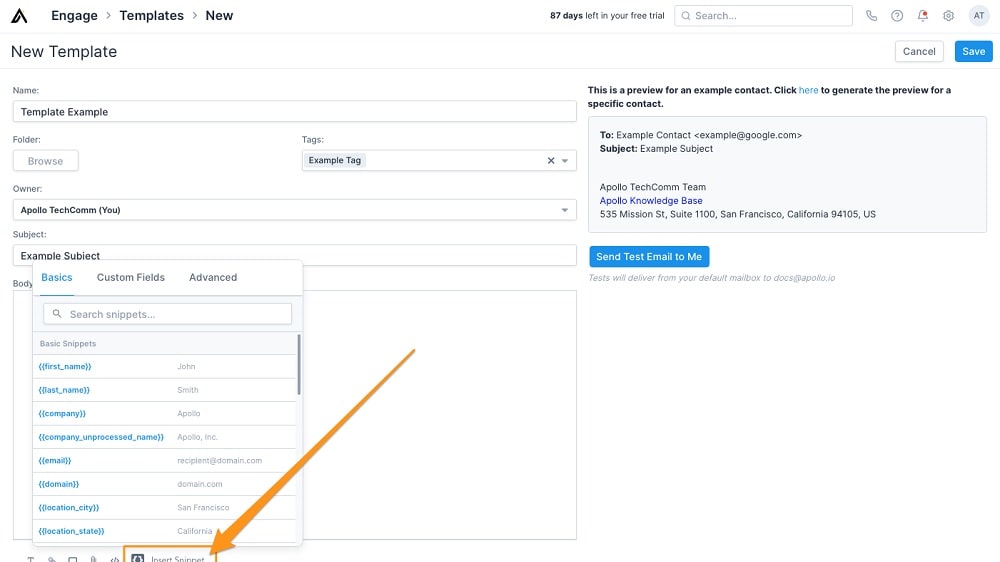Expand the Tags dropdown arrow
The width and height of the screenshot is (1000, 562).
[x=564, y=161]
